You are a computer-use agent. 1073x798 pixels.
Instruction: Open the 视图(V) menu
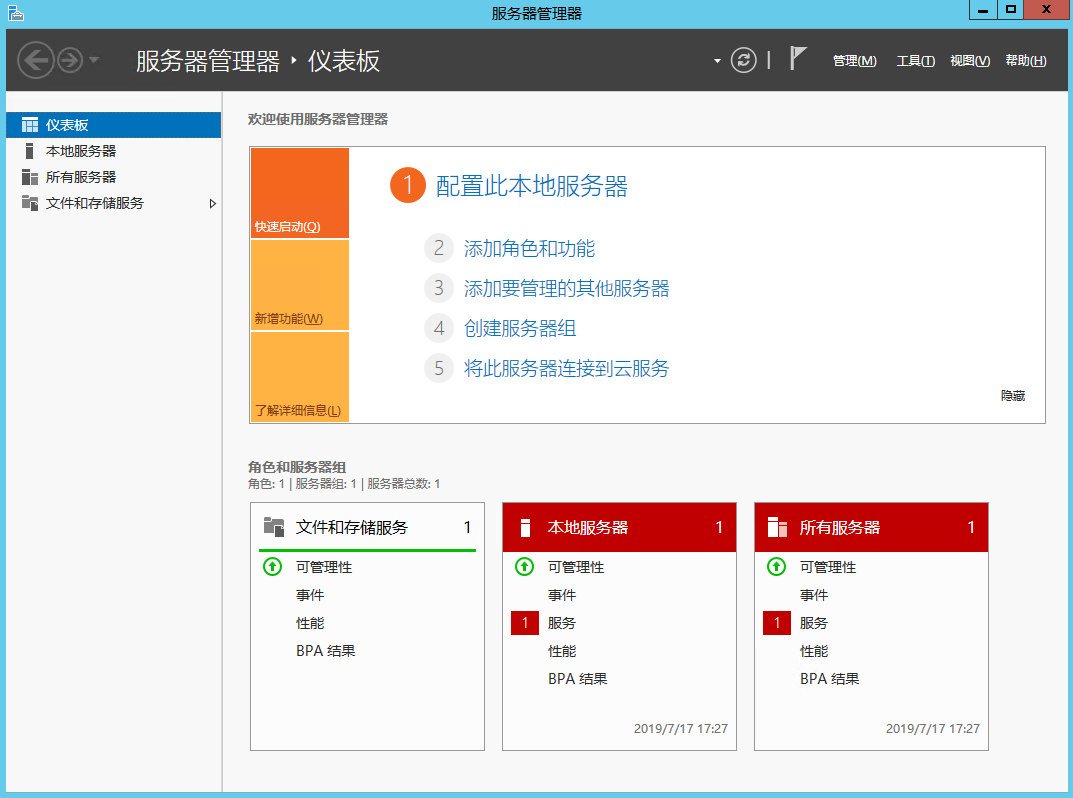(x=969, y=61)
